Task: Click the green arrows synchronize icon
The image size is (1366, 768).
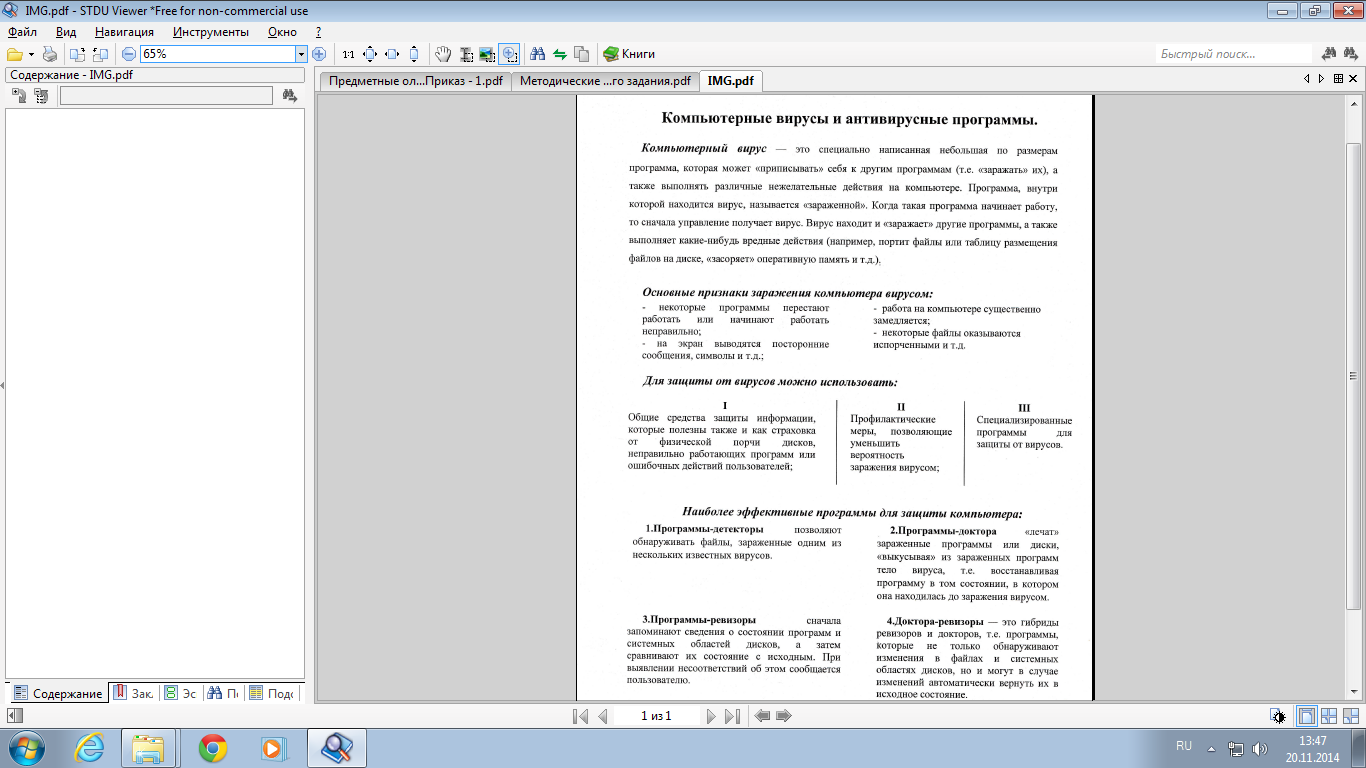Action: point(560,54)
